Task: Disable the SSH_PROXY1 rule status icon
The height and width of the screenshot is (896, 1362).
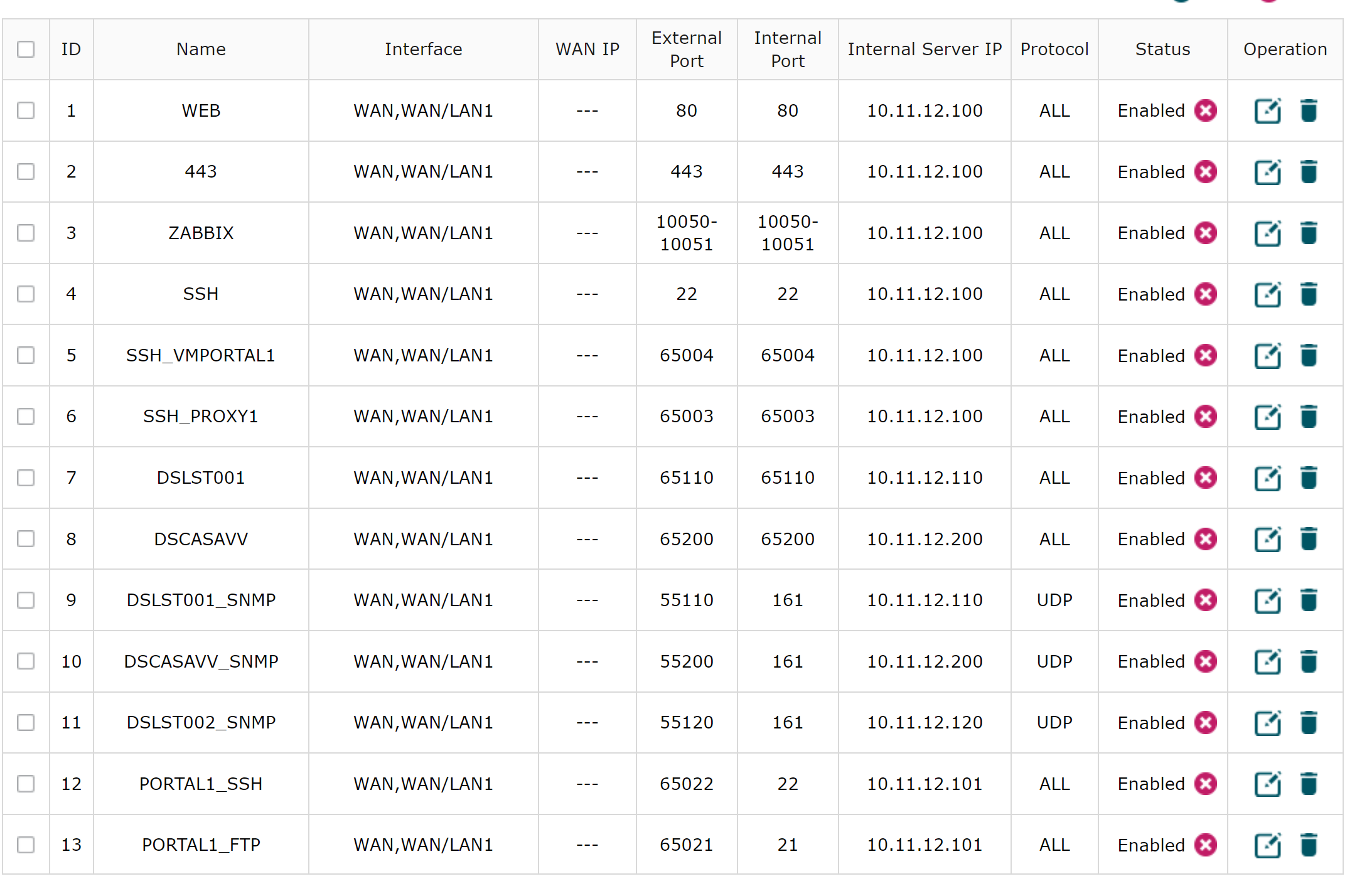Action: pos(1205,417)
